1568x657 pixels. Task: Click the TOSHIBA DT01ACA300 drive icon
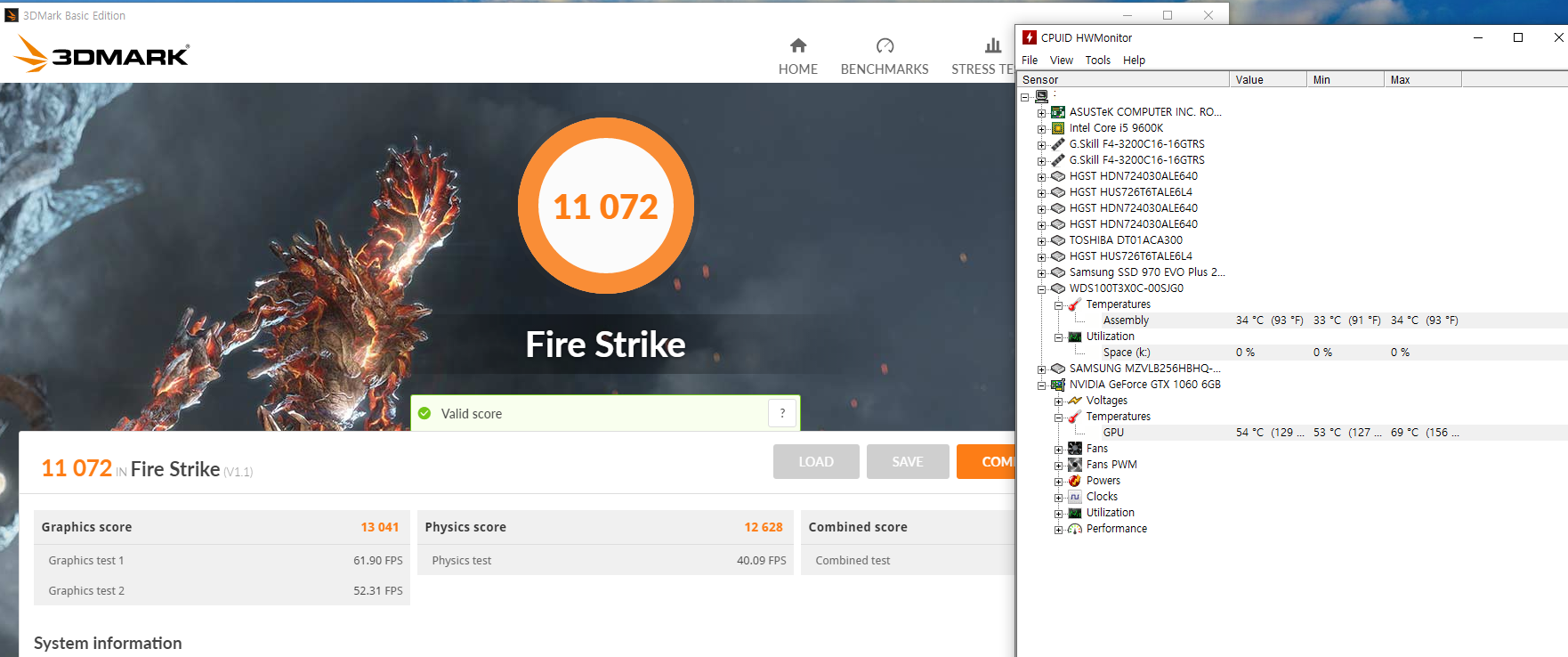(x=1058, y=240)
